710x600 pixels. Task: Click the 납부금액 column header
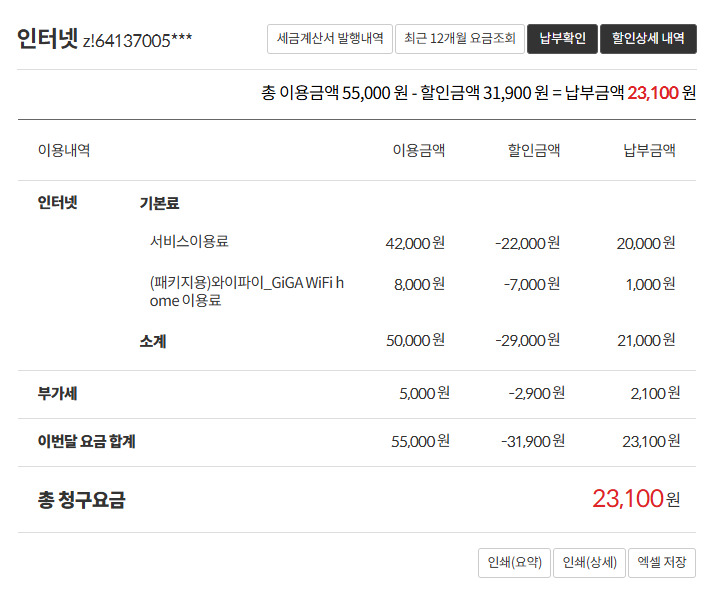pos(649,150)
